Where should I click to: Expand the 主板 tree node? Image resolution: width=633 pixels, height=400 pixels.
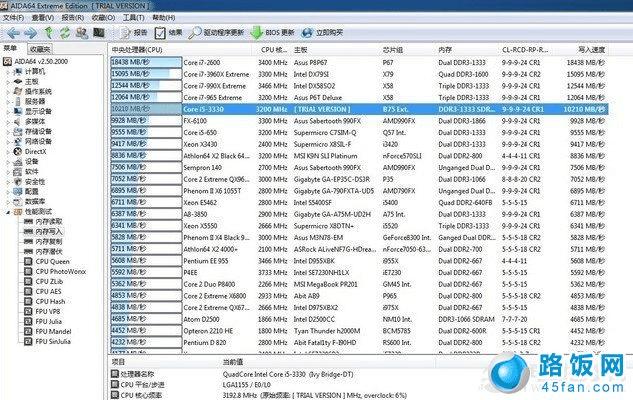pos(8,82)
